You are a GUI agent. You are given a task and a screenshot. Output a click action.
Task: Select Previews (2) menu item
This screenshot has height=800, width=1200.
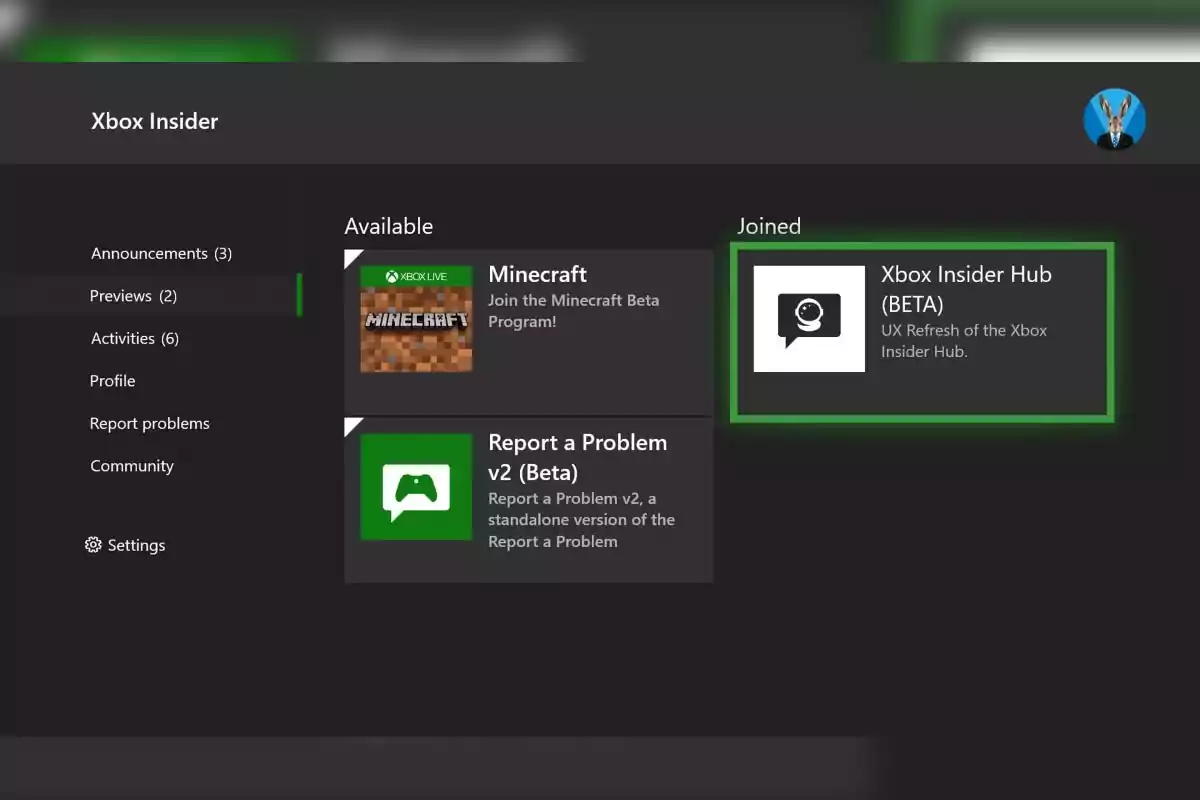point(133,296)
